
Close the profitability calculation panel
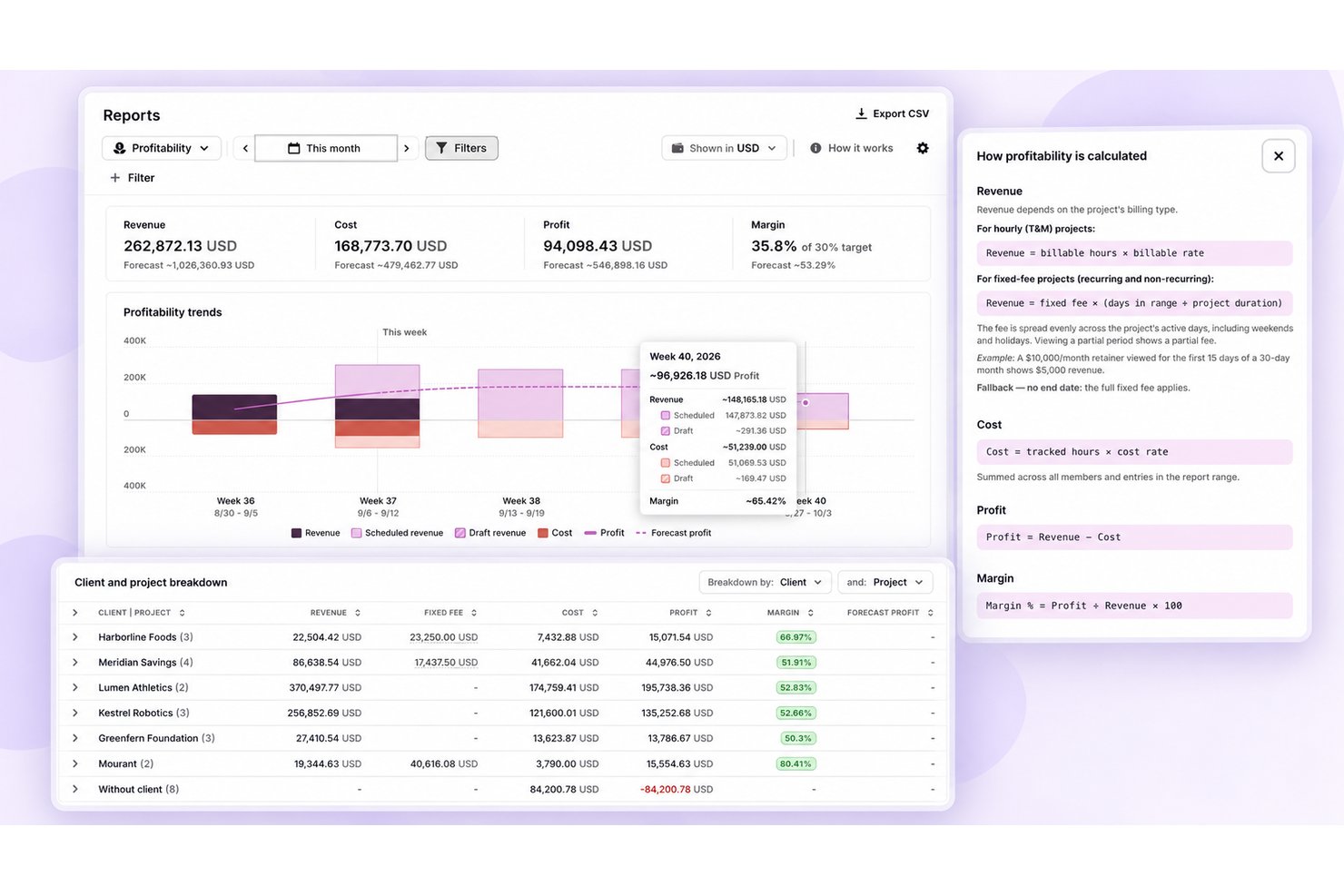pyautogui.click(x=1278, y=156)
